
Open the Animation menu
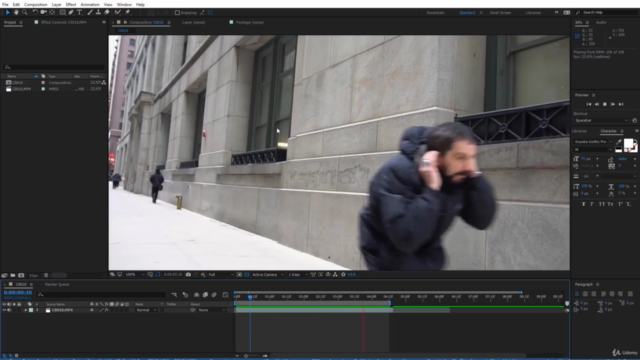[90, 4]
